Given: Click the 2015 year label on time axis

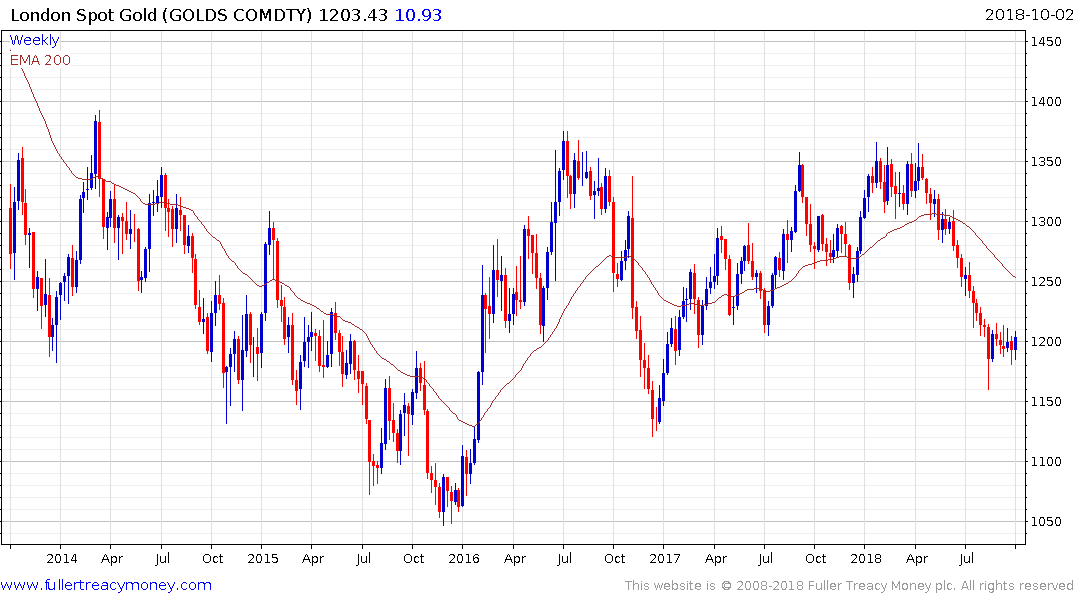Looking at the screenshot, I should pos(263,558).
